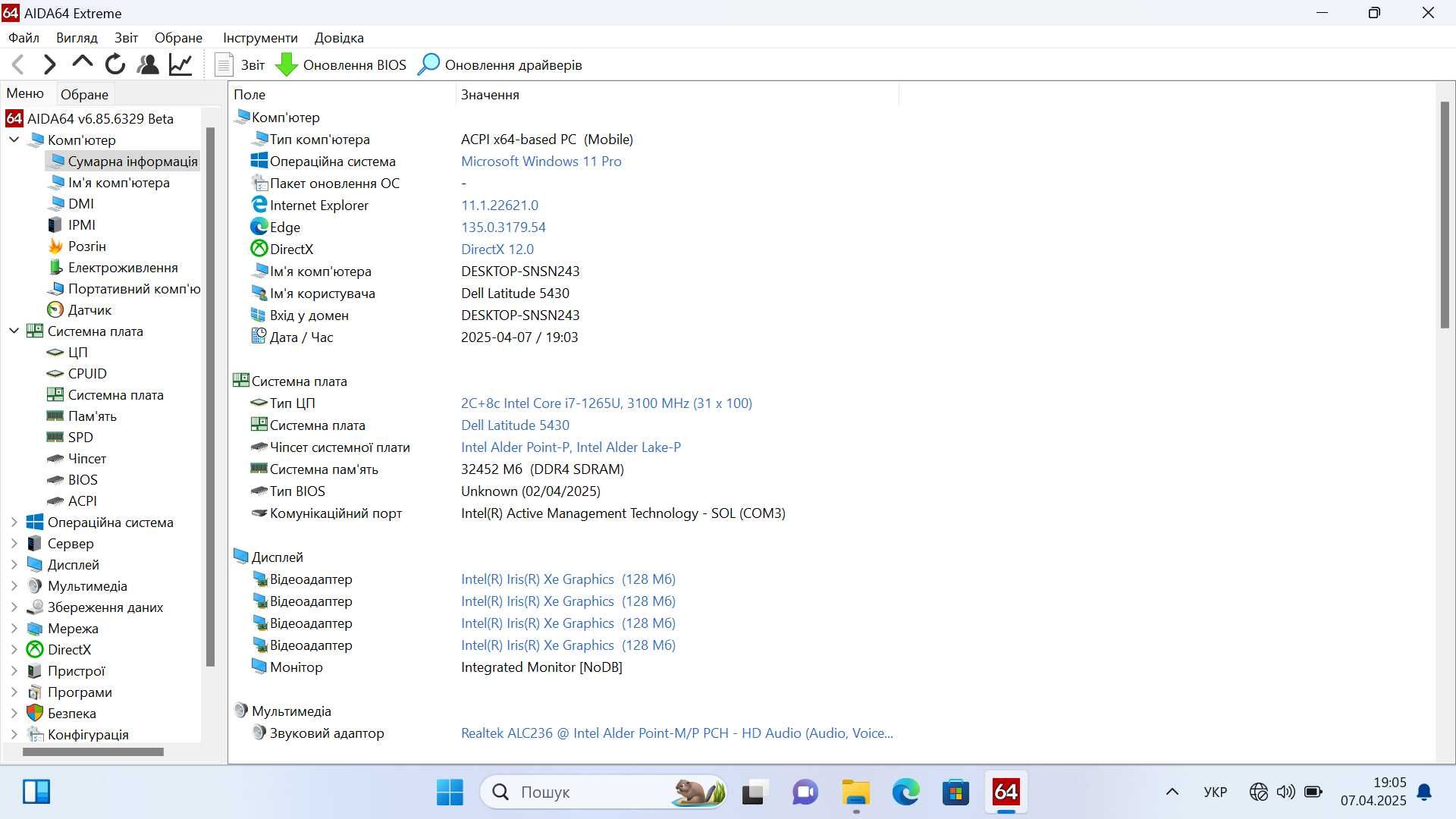This screenshot has height=819, width=1456.
Task: Select the DMI tree item
Action: 71,203
